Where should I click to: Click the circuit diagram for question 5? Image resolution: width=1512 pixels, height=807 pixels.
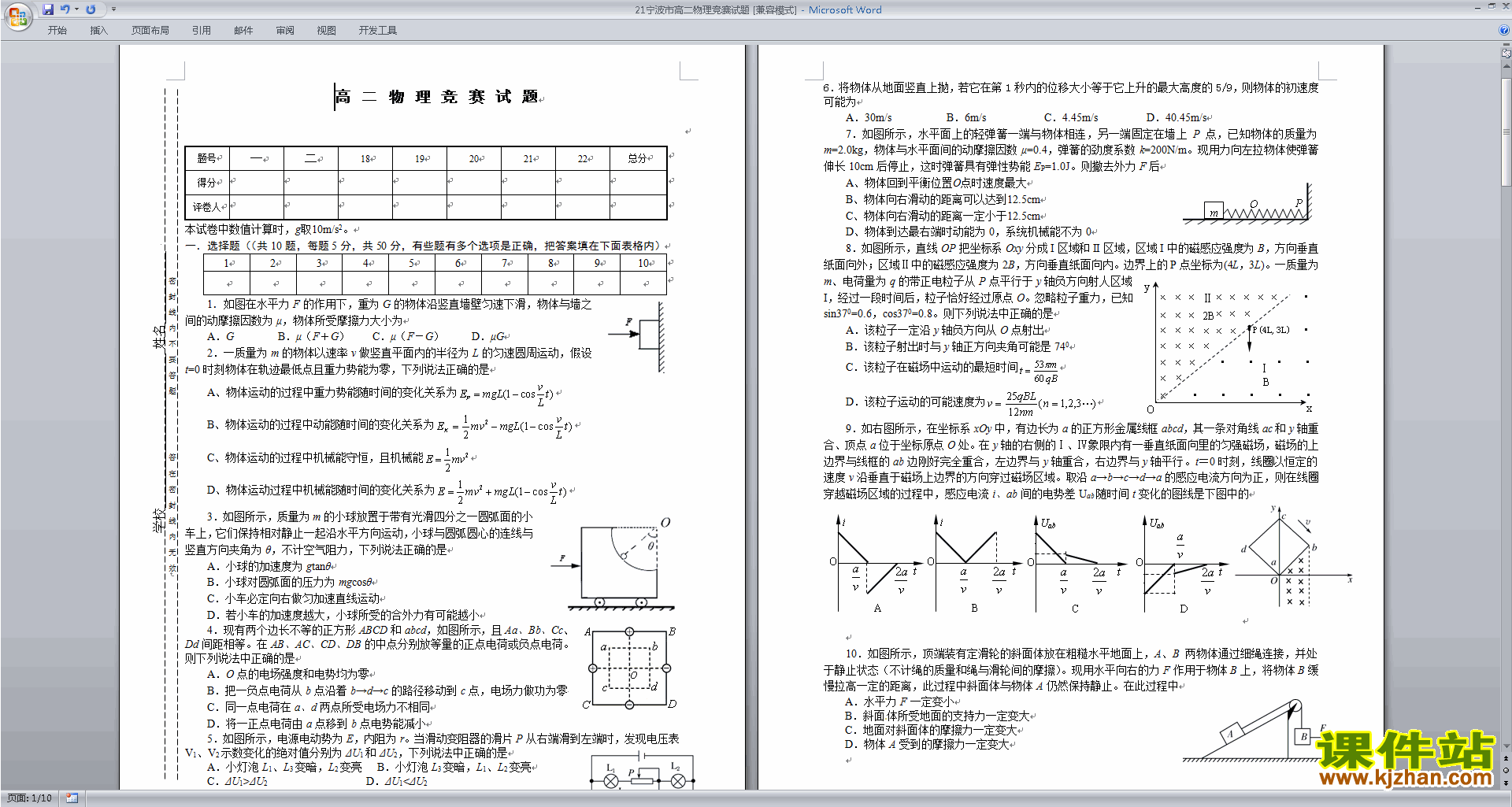click(643, 770)
